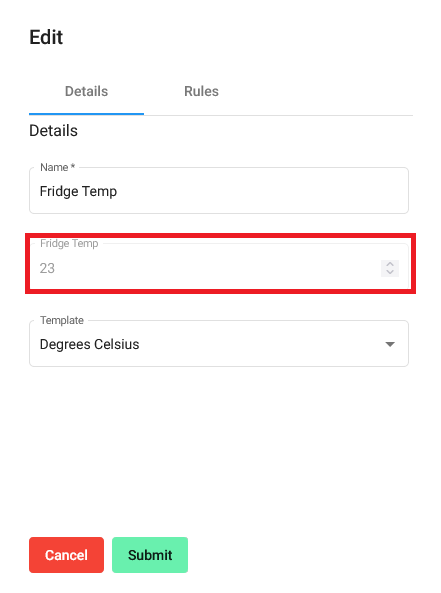Click the value 23 in Fridge Temp field

47,268
